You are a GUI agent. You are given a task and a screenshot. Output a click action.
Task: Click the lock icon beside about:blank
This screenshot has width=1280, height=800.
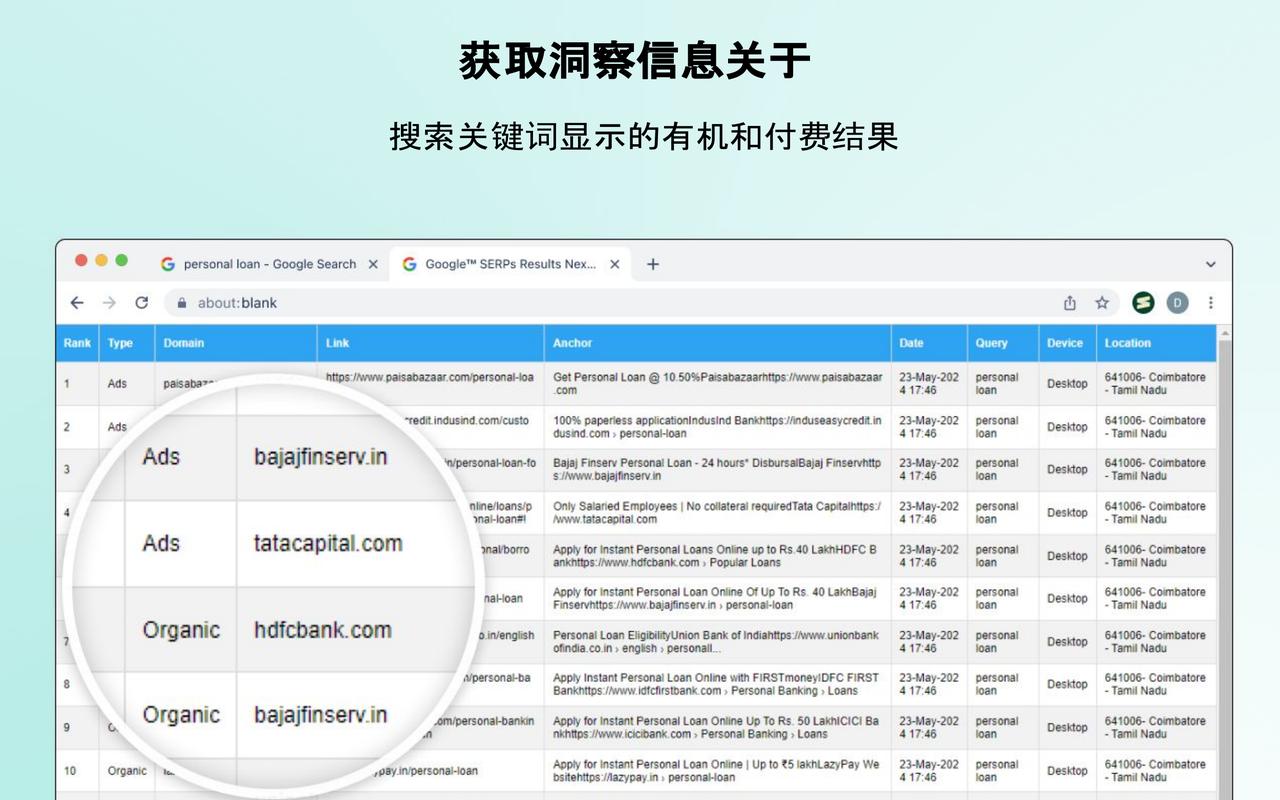(x=182, y=303)
